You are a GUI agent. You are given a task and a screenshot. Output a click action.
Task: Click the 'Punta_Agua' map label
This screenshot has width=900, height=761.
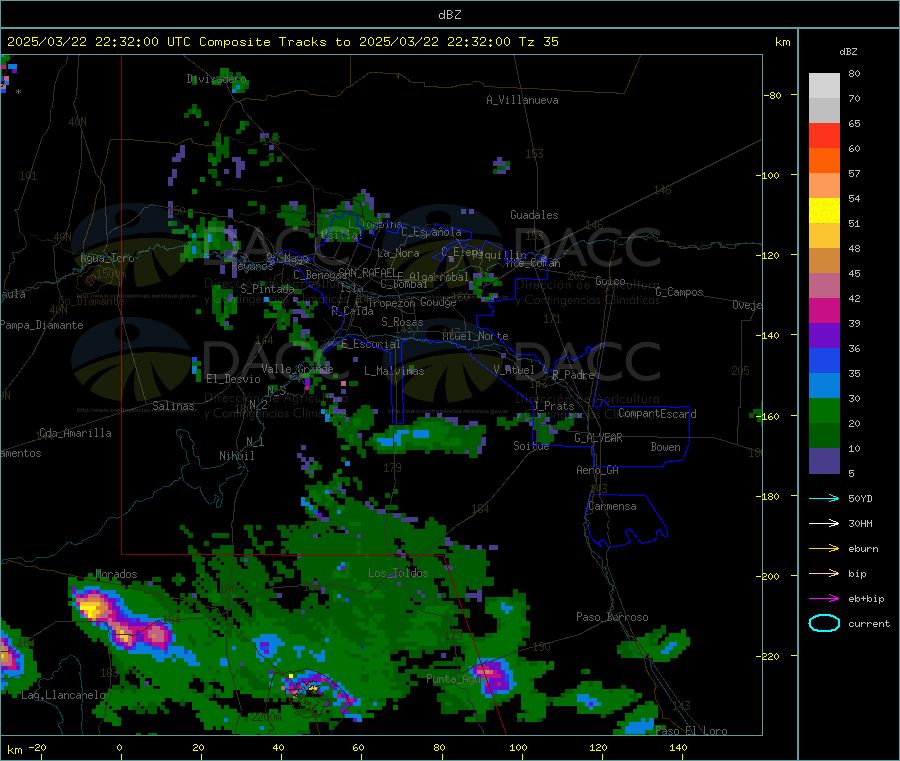(456, 679)
